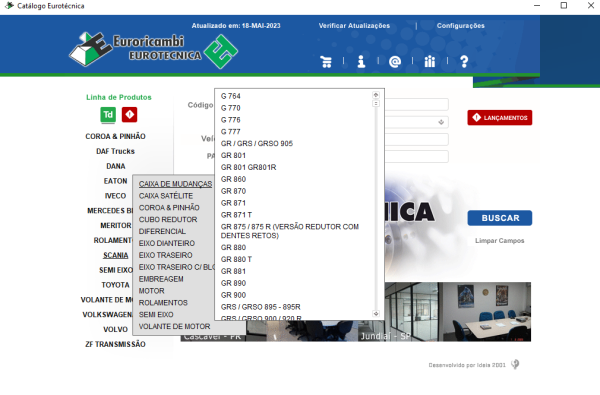Open Configurações in the header
Screen dimensions: 600x395
(x=460, y=26)
